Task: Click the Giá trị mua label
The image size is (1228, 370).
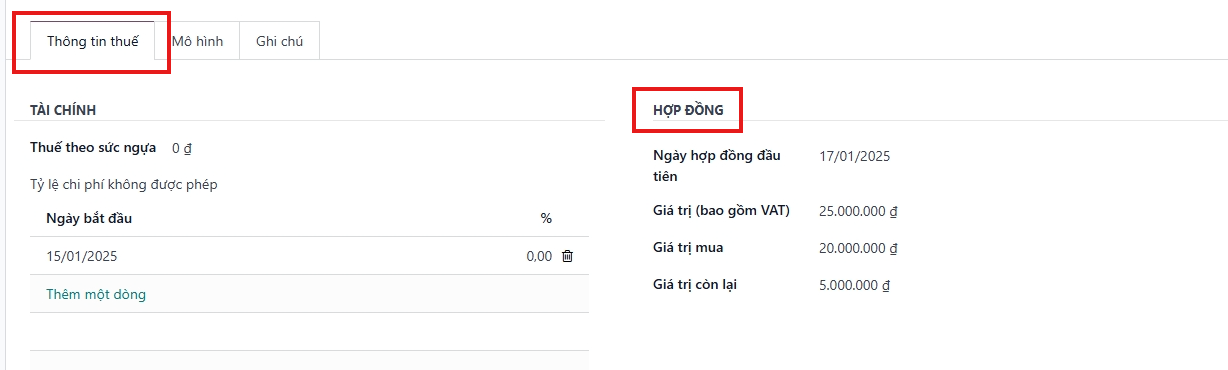Action: (688, 247)
